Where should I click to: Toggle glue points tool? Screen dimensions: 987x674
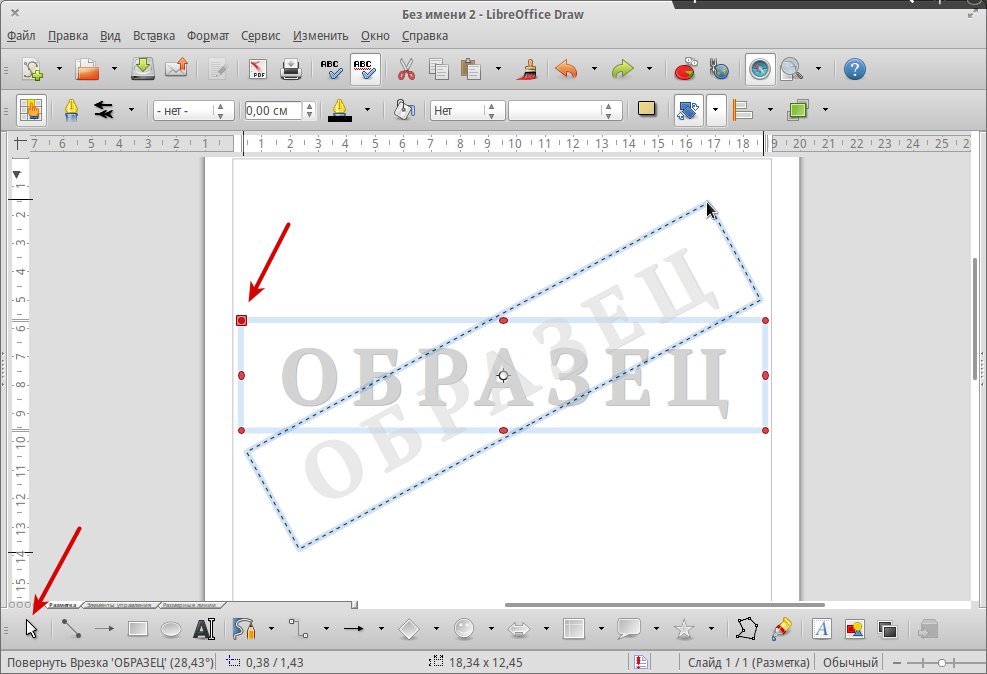coord(781,629)
